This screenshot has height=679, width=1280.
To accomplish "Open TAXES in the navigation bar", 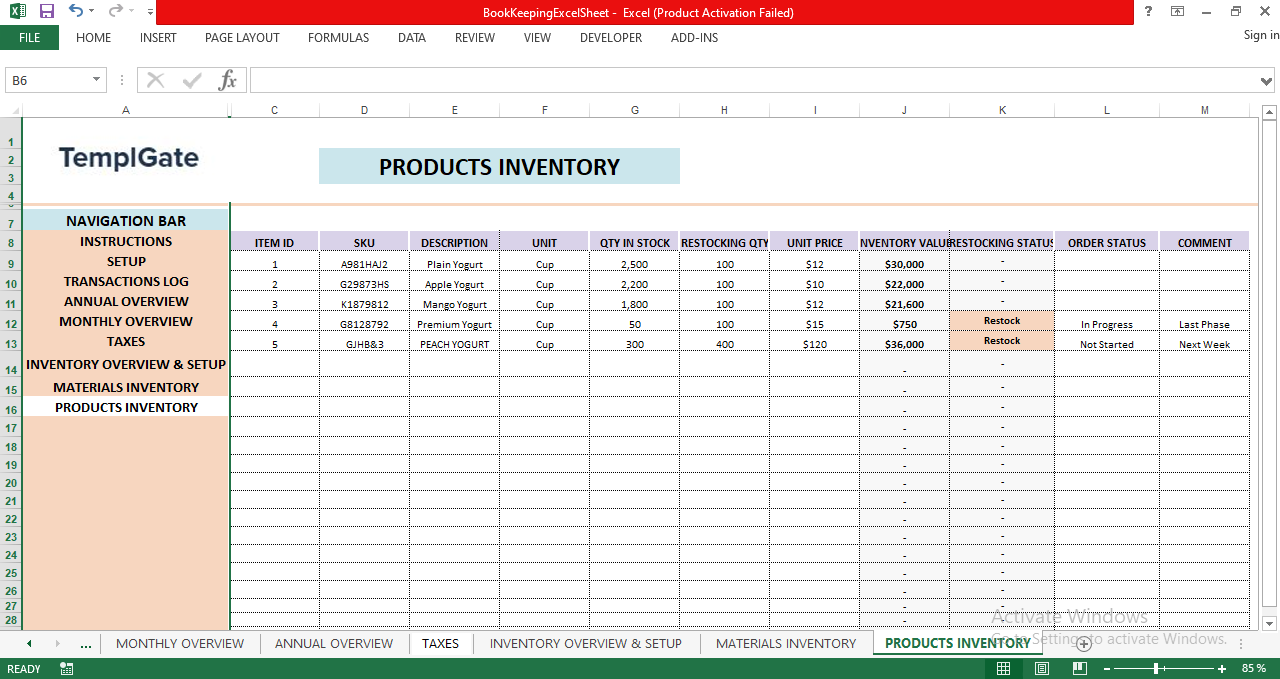I will click(x=126, y=341).
